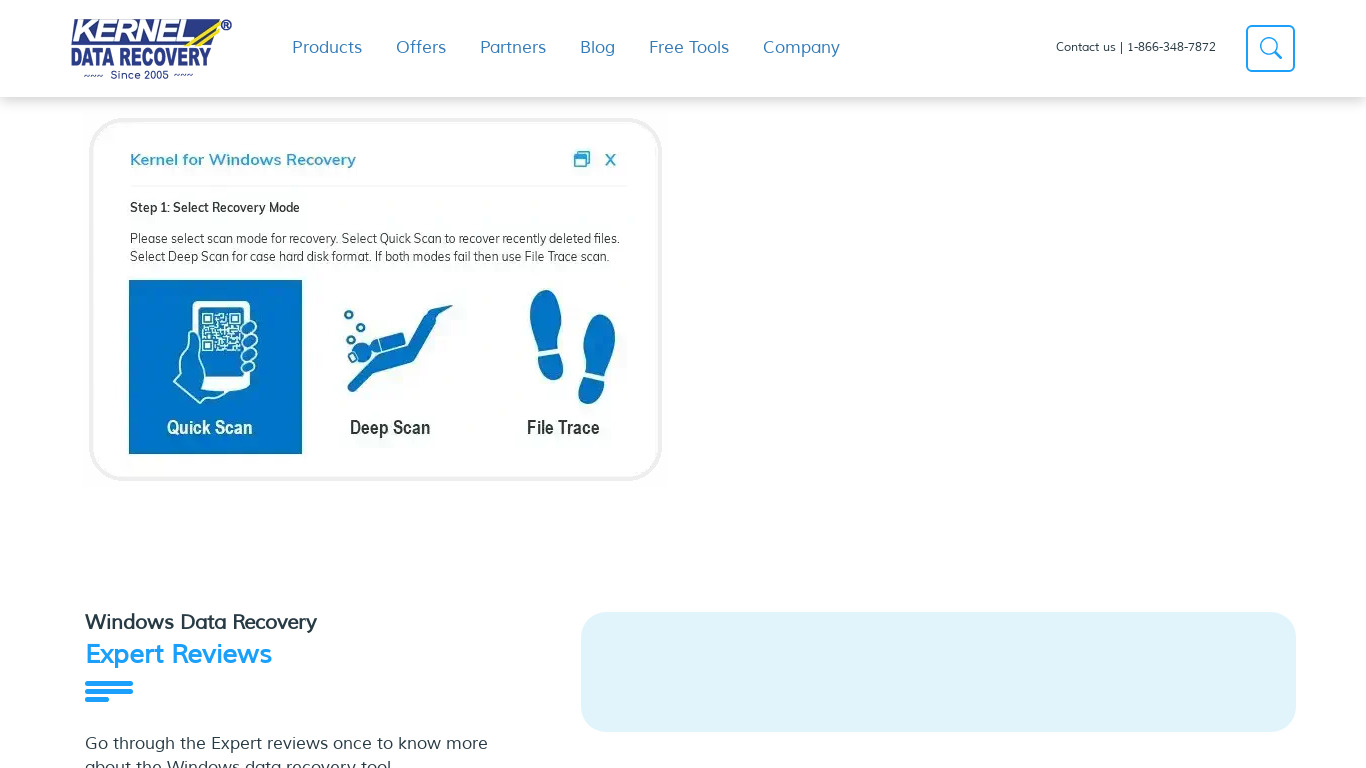Close the Kernel for Windows Recovery dialog
This screenshot has height=768, width=1366.
click(x=610, y=160)
